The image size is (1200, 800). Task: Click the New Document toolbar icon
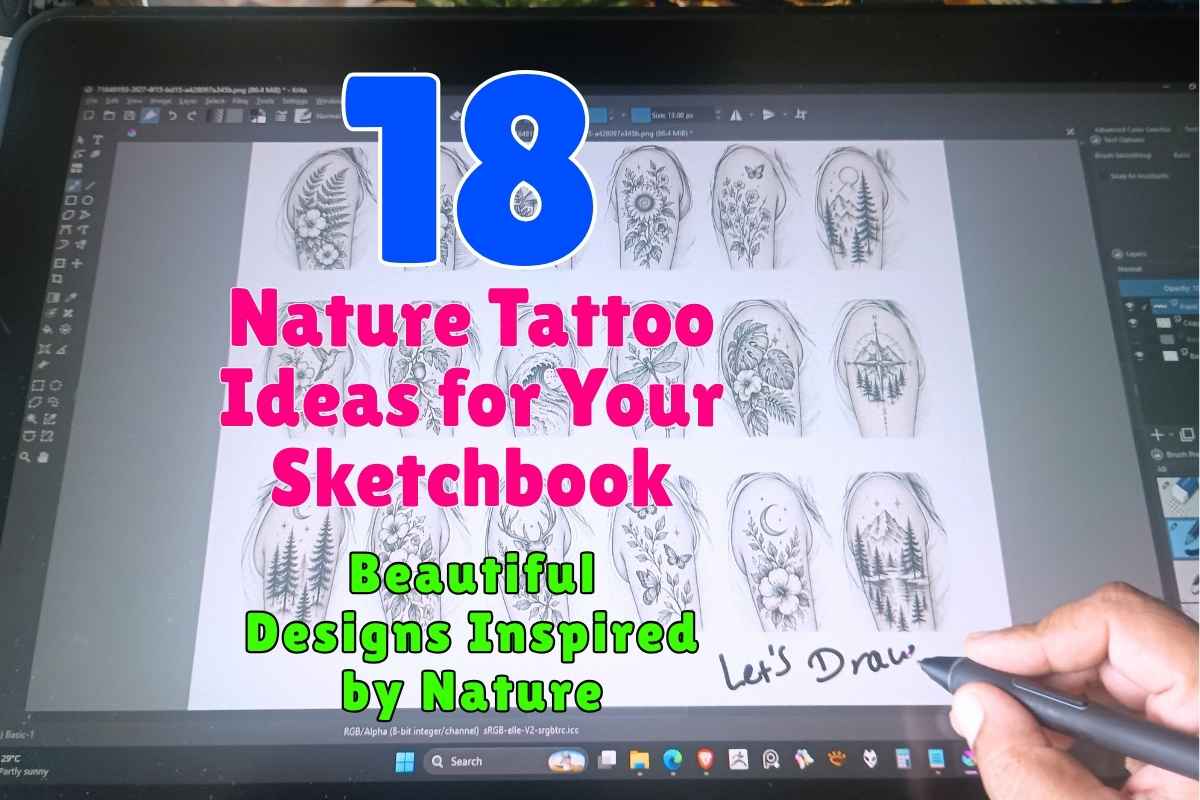pos(90,115)
